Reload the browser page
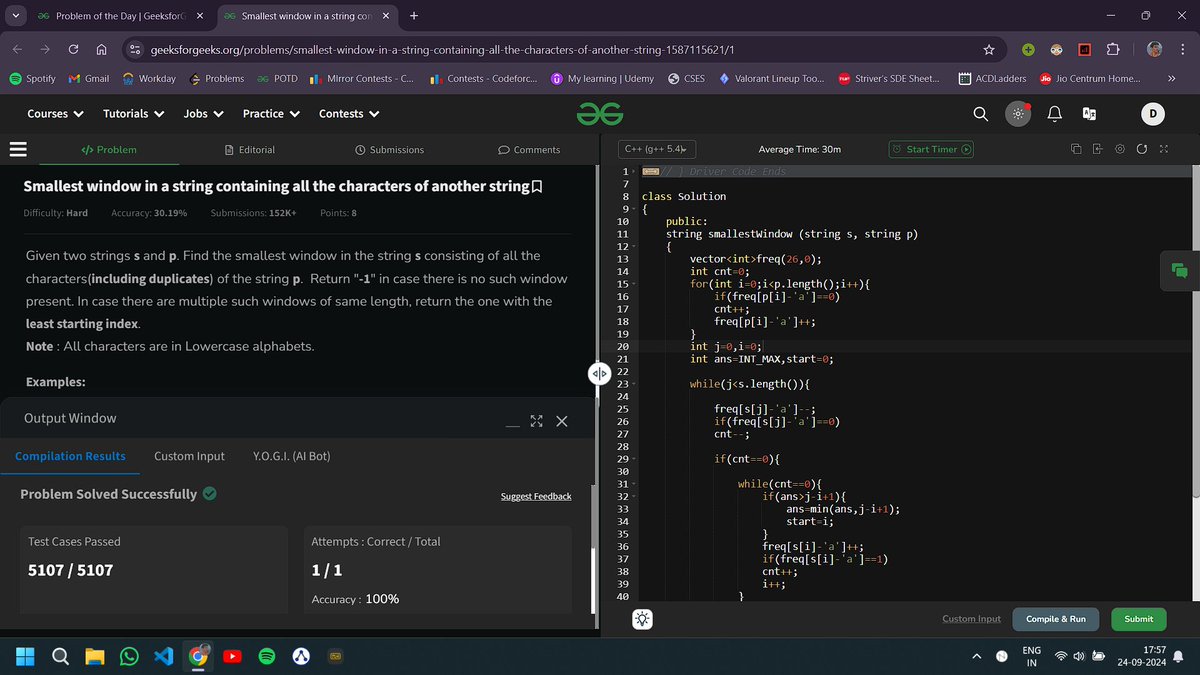1200x675 pixels. tap(73, 49)
